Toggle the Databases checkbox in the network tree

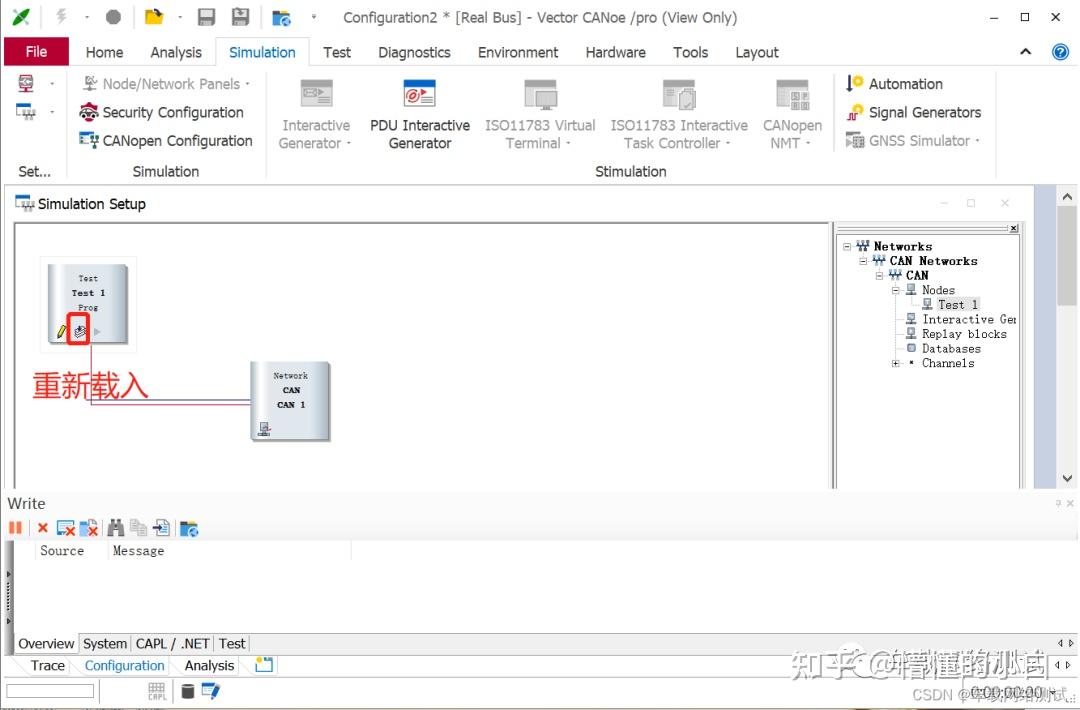click(x=913, y=348)
